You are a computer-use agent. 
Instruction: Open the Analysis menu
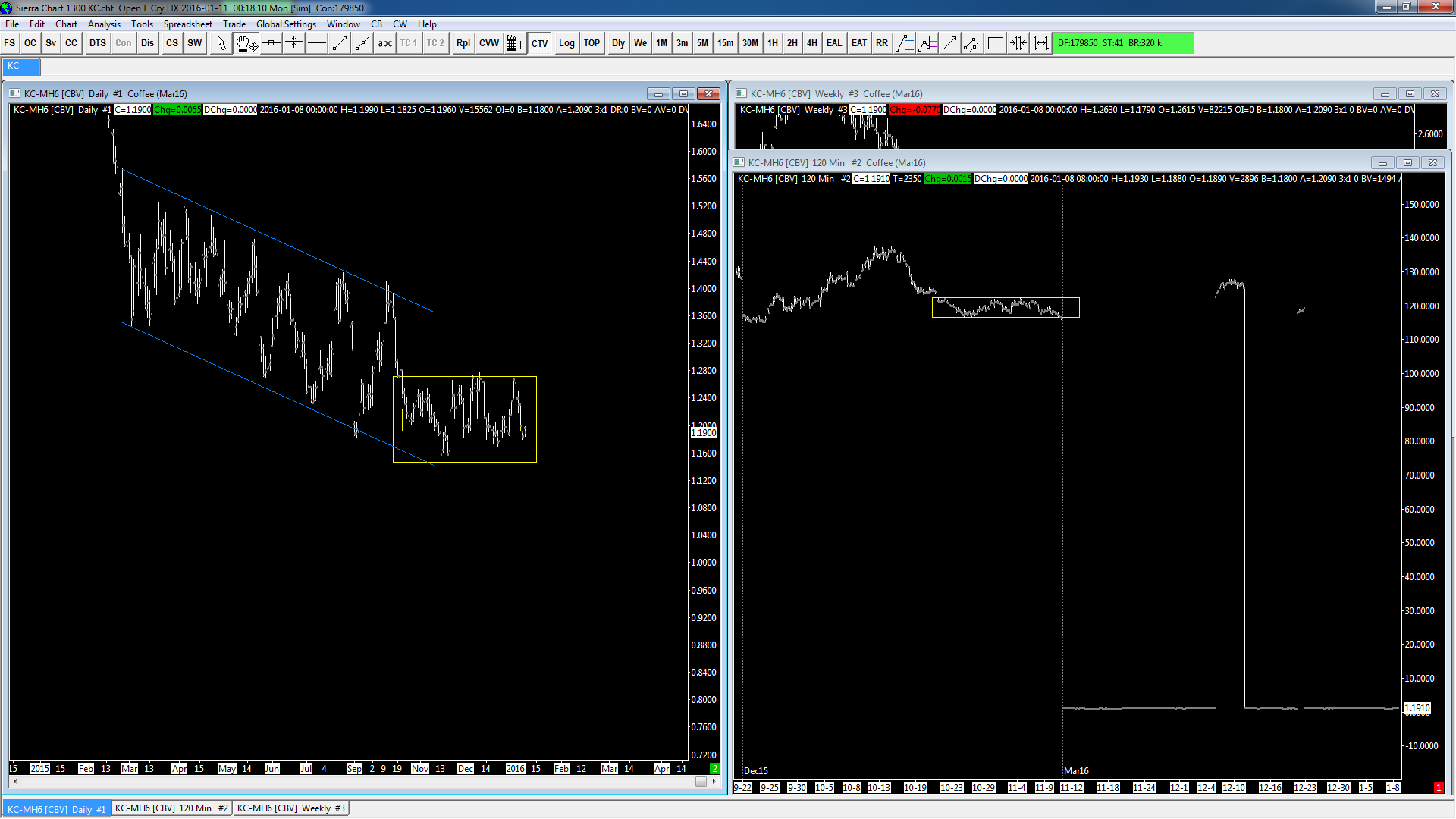coord(104,24)
